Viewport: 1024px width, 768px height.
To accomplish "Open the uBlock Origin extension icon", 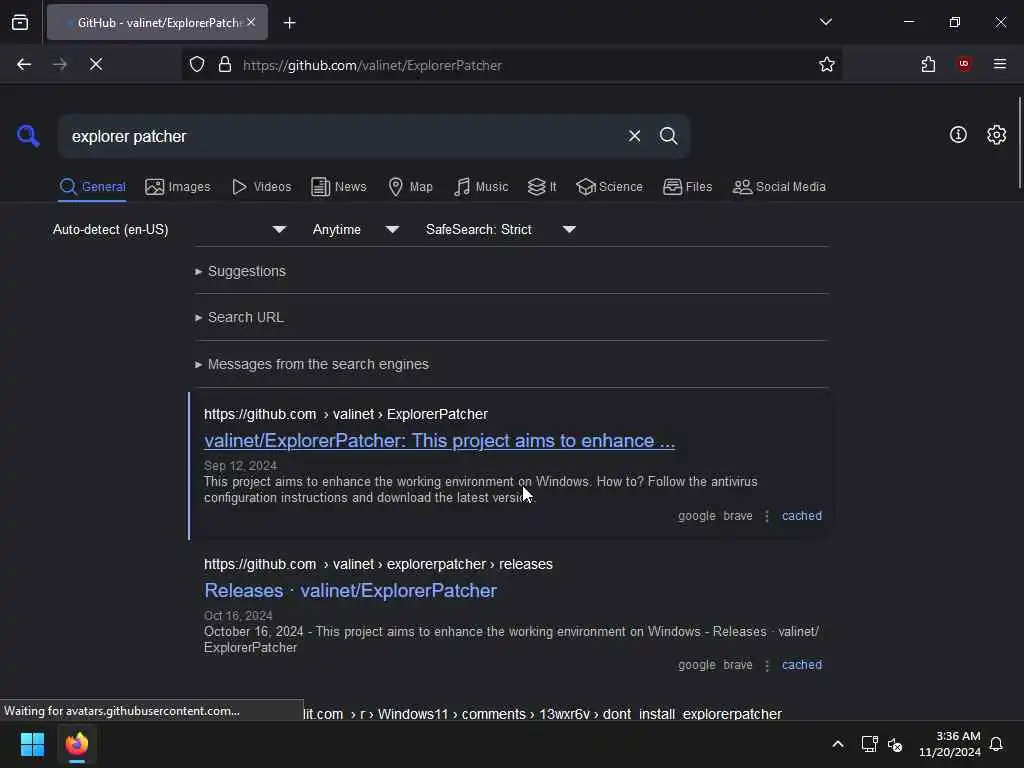I will tap(964, 64).
